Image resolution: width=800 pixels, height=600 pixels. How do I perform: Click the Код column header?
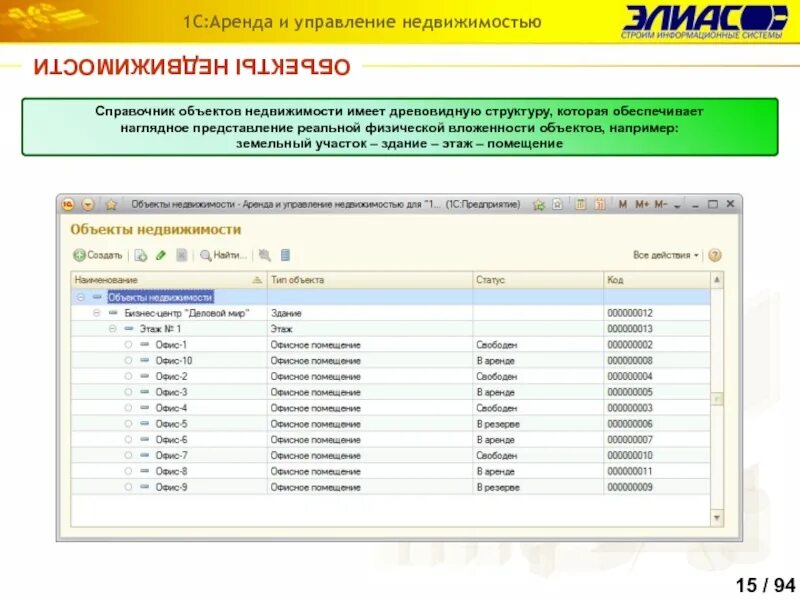pyautogui.click(x=657, y=280)
